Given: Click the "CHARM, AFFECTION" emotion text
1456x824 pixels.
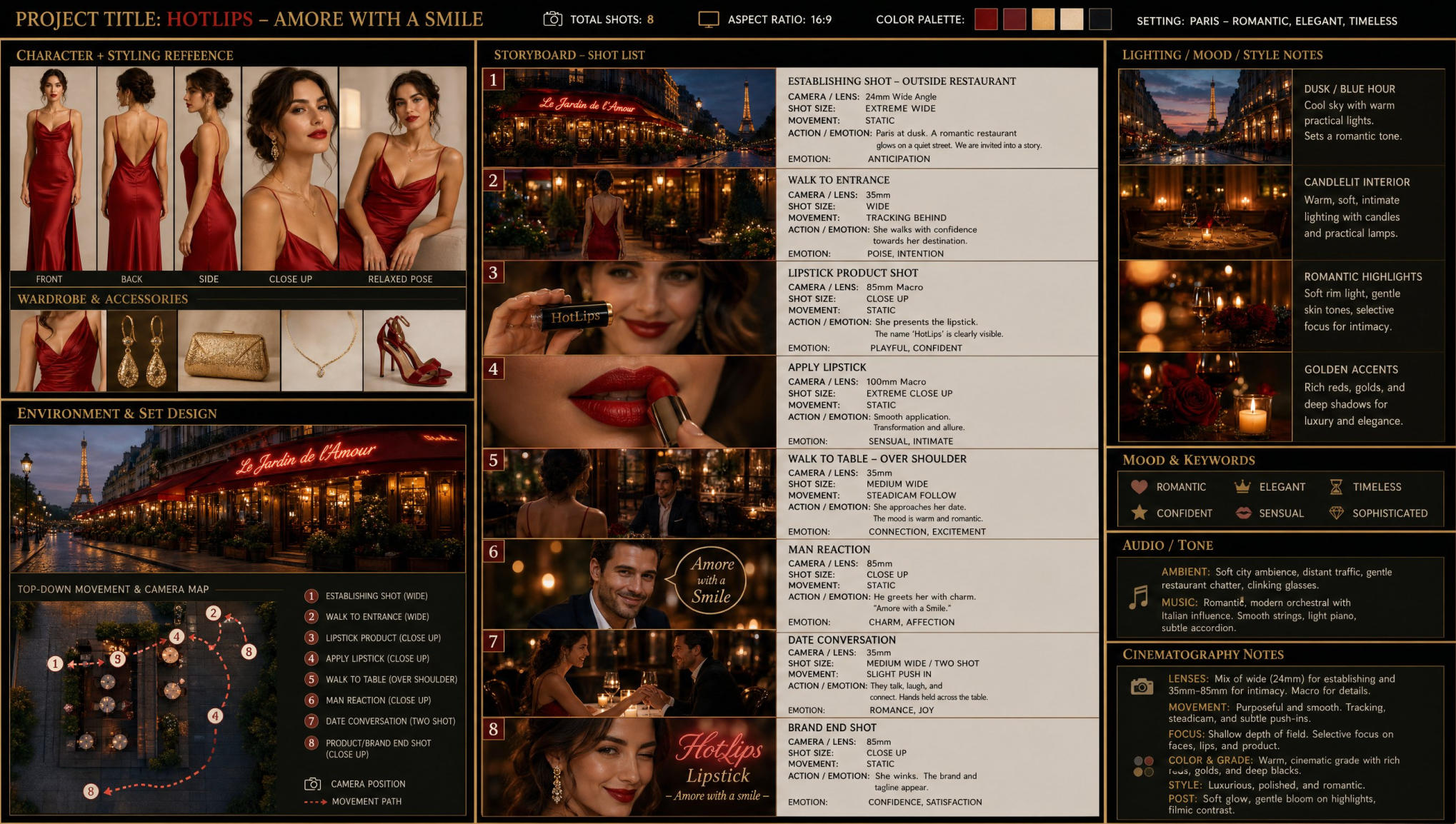Looking at the screenshot, I should [x=911, y=622].
